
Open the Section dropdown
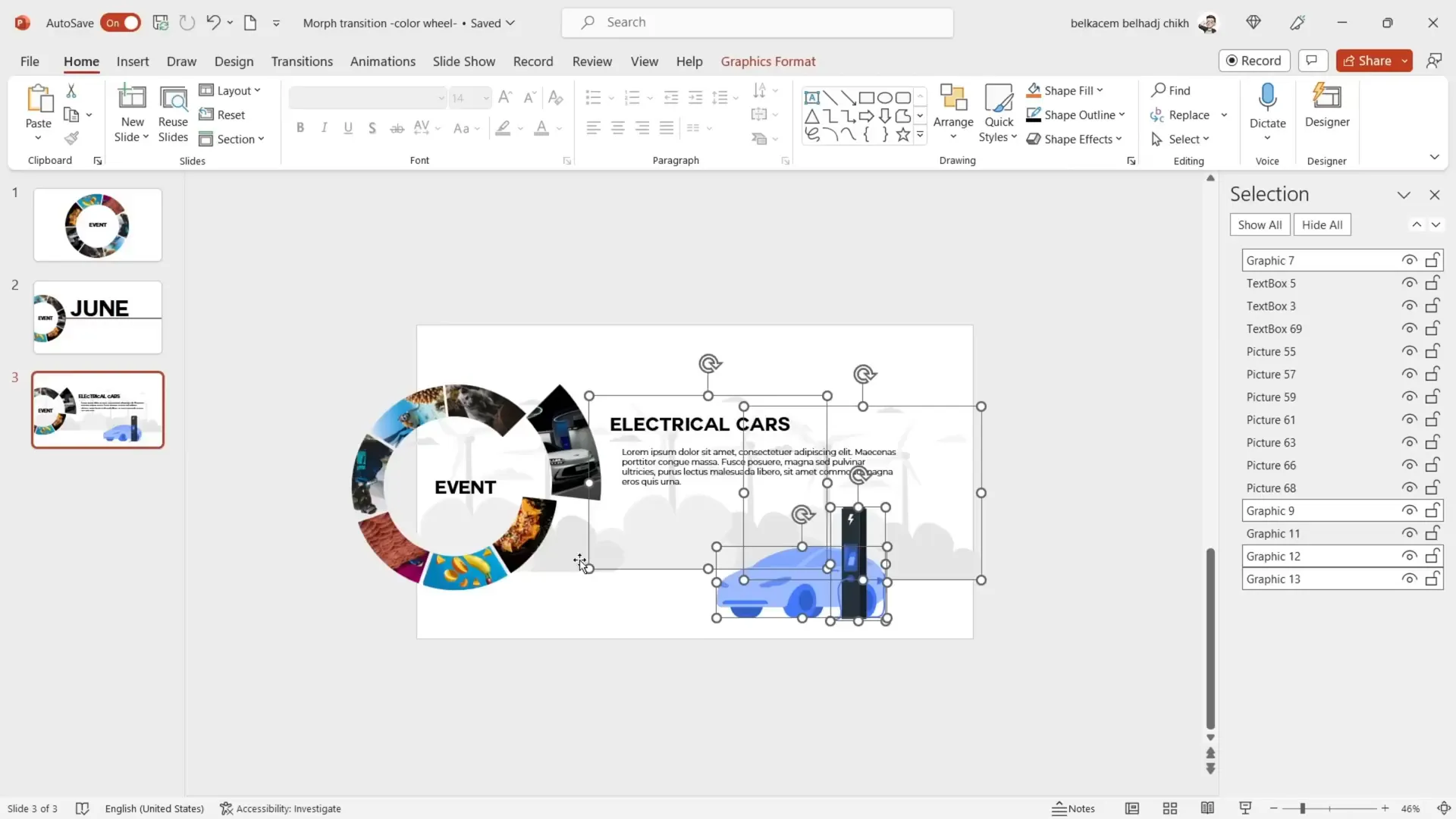232,139
